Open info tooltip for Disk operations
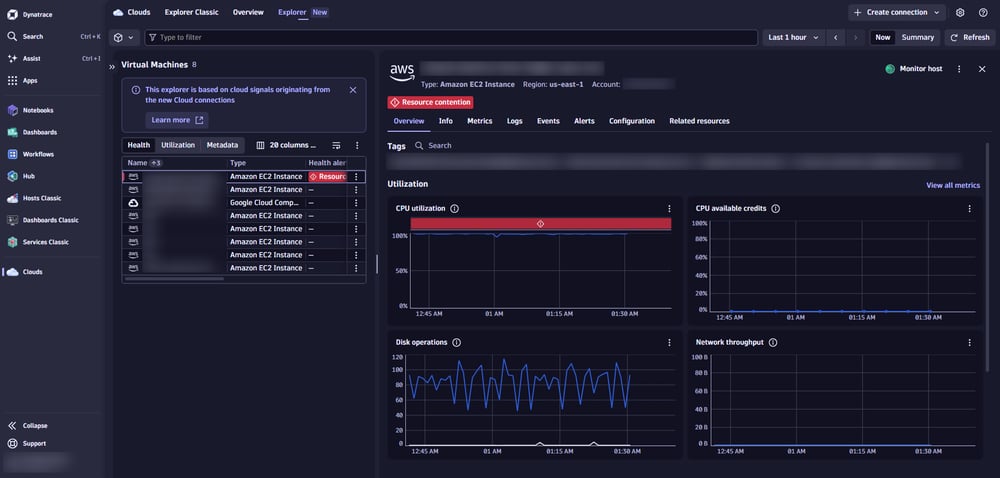Viewport: 1000px width, 478px height. (457, 342)
